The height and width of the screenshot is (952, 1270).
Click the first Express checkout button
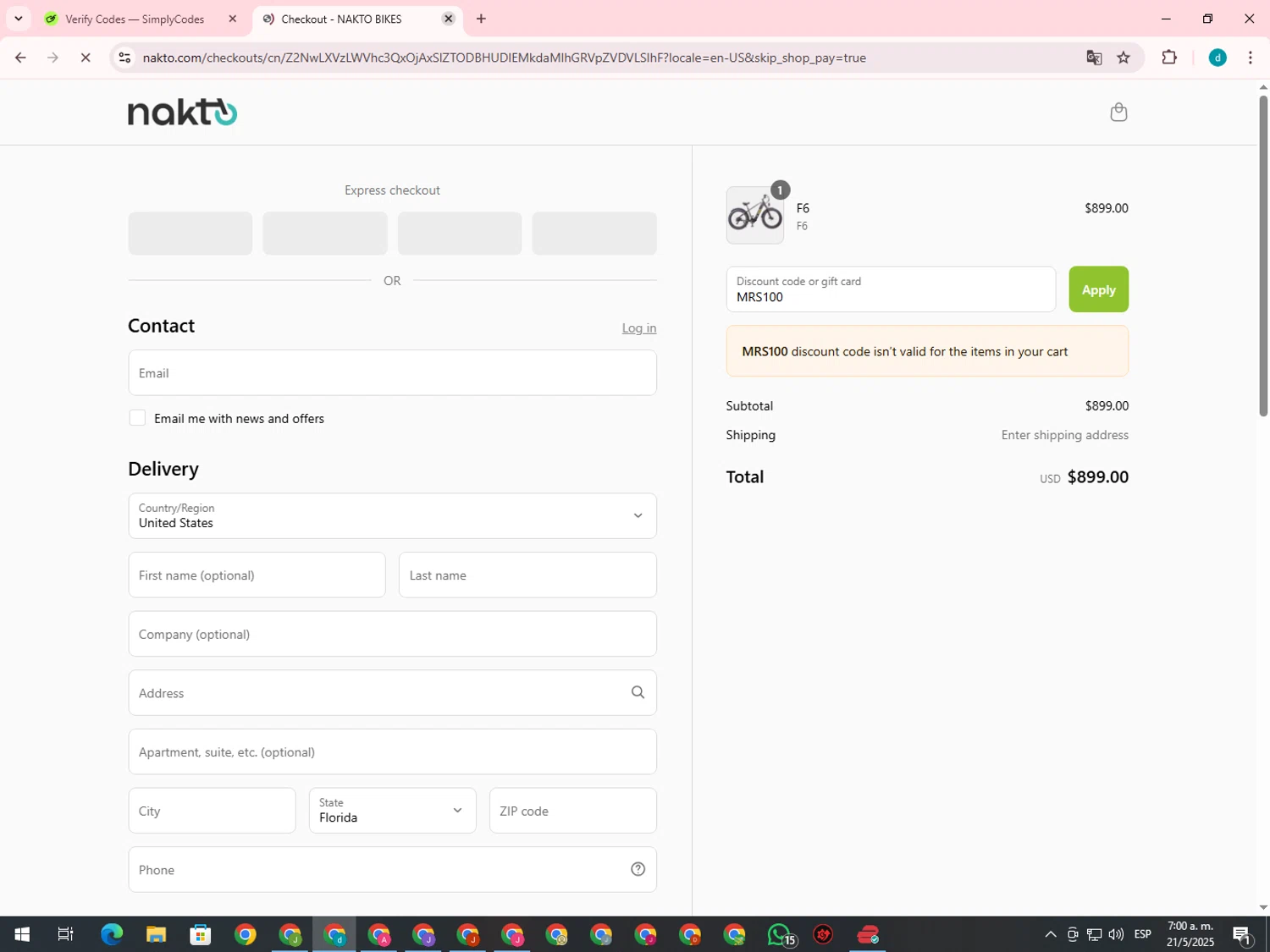coord(190,234)
